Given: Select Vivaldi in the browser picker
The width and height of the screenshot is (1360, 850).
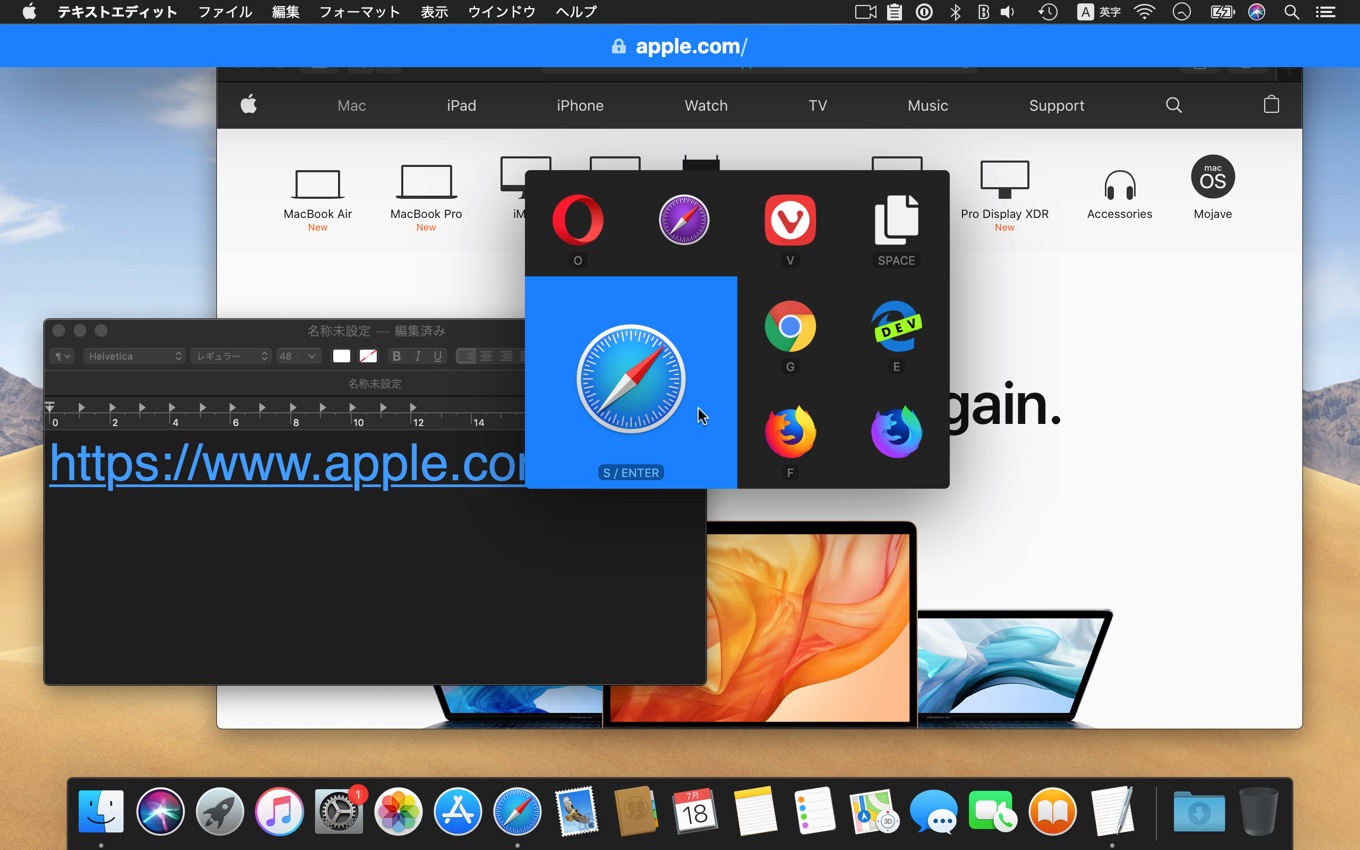Looking at the screenshot, I should click(790, 220).
